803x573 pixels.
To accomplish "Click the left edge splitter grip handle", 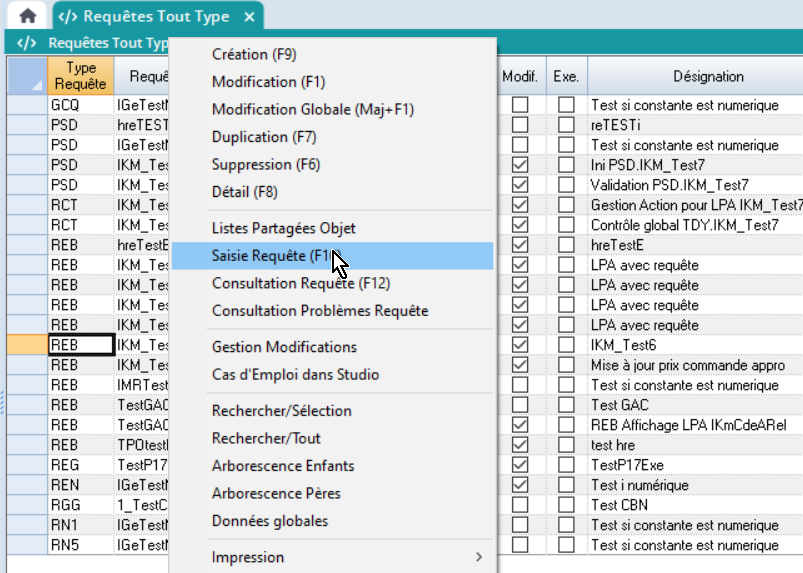I will (x=3, y=400).
